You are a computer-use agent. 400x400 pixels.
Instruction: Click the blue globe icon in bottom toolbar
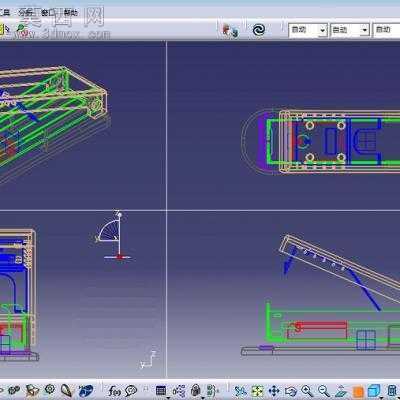[86, 391]
